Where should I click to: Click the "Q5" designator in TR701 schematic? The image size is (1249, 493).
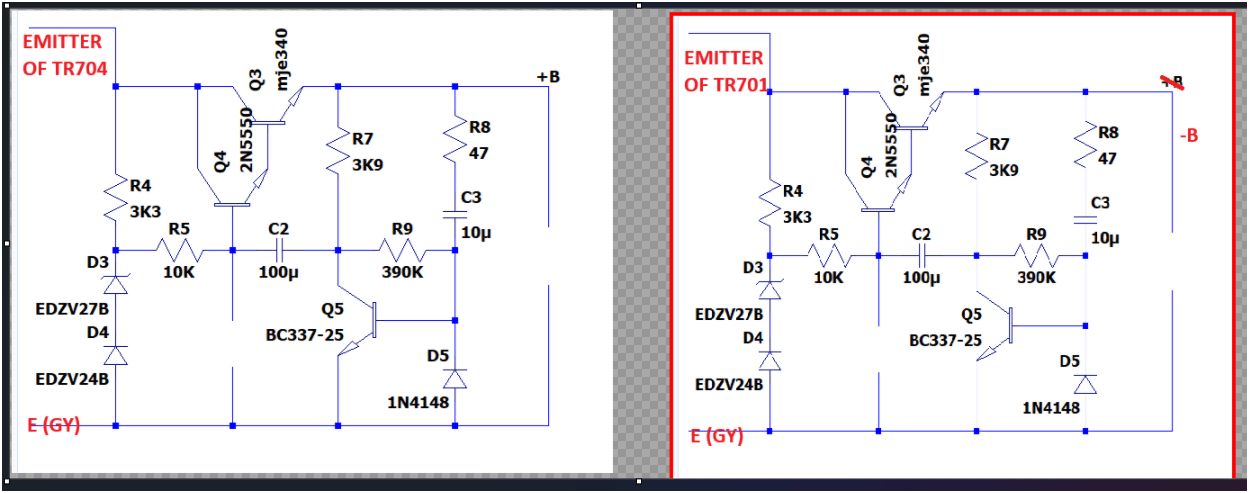click(971, 314)
